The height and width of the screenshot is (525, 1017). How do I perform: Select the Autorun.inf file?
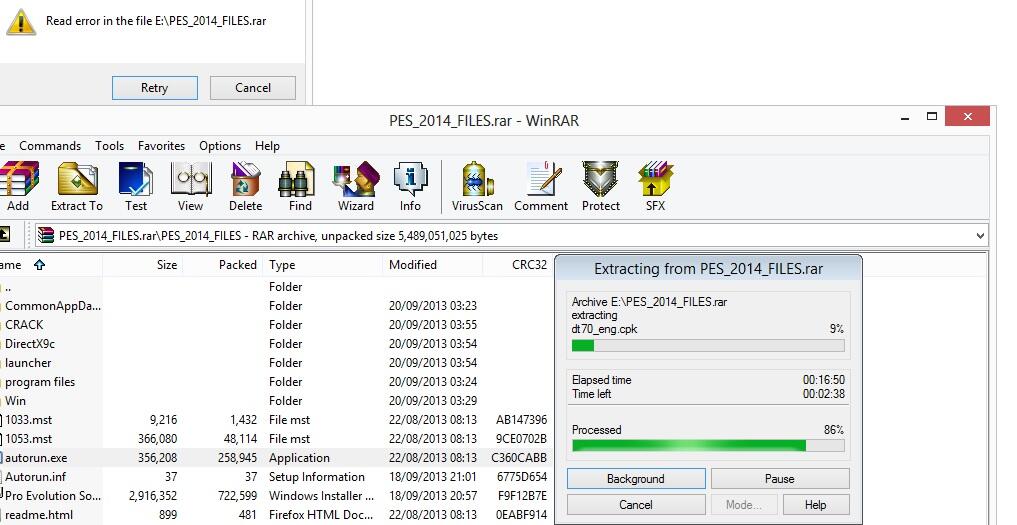pyautogui.click(x=276, y=476)
